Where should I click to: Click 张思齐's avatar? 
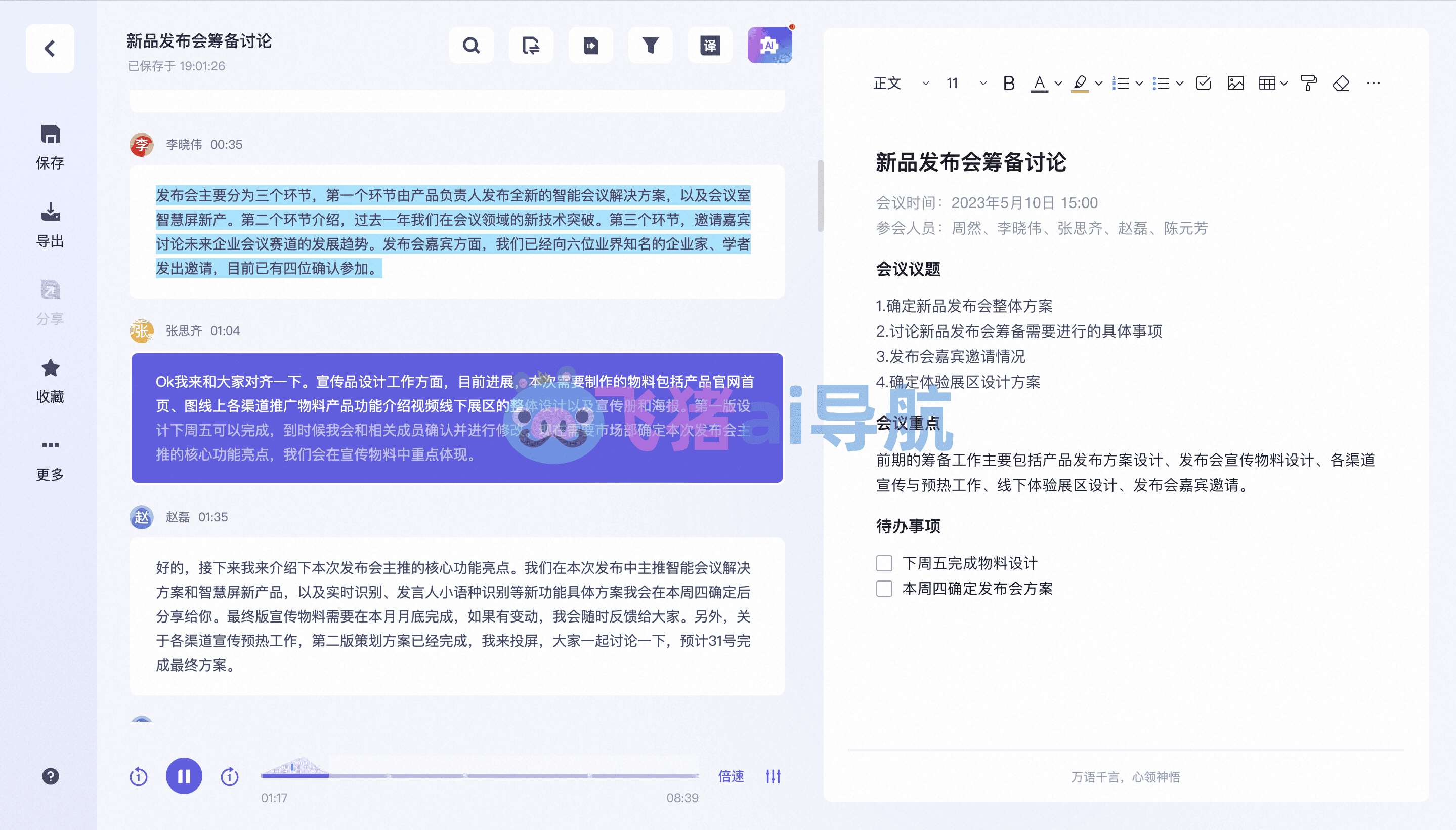coord(141,331)
